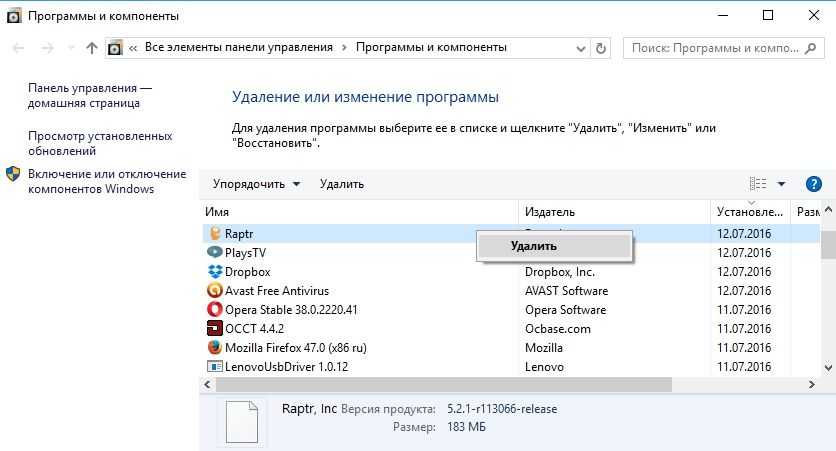Viewport: 836px width, 451px height.
Task: Click the search magnifier icon
Action: click(810, 48)
